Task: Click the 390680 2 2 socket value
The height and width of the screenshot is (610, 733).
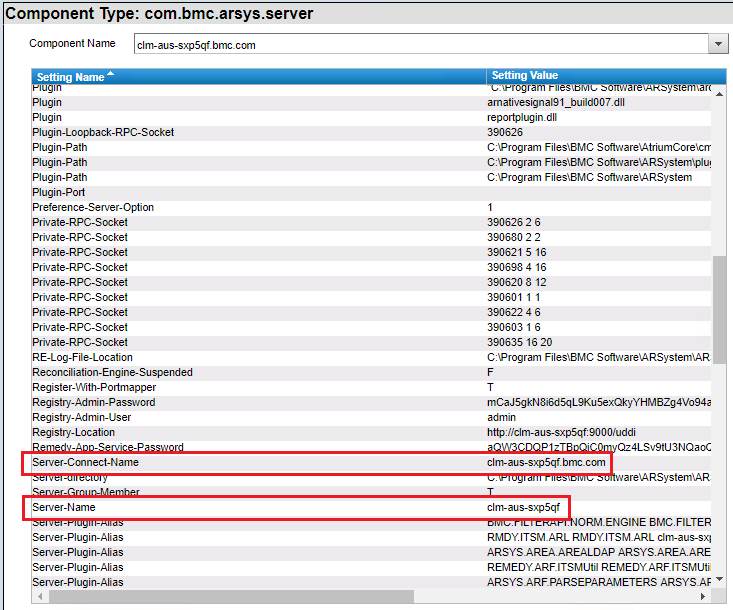Action: pos(514,237)
